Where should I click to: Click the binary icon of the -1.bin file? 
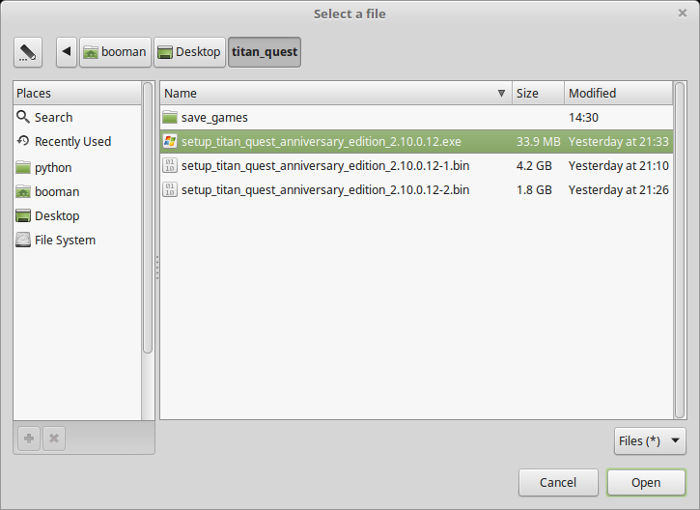(x=170, y=166)
